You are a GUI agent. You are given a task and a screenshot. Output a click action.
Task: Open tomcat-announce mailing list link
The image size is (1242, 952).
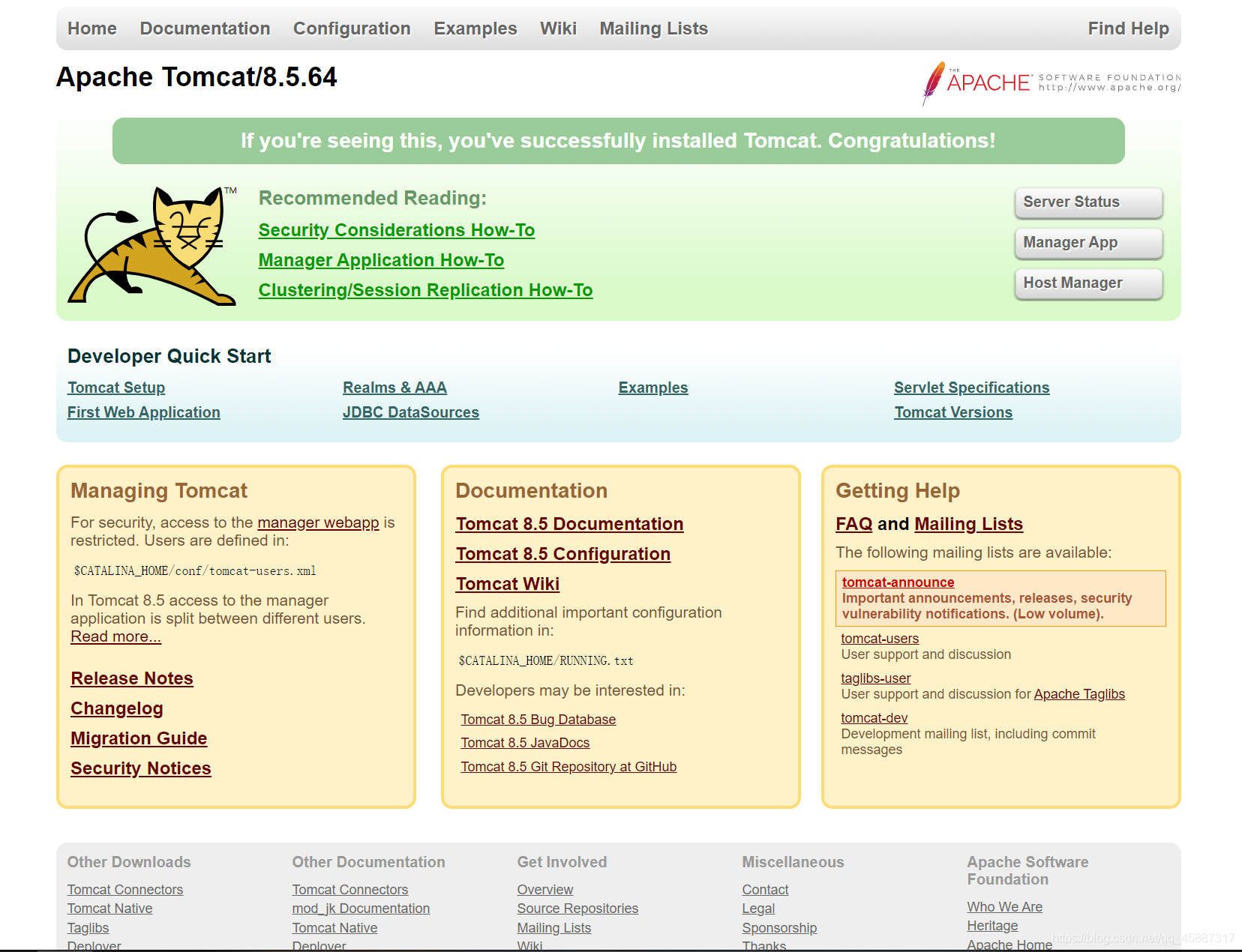[898, 582]
